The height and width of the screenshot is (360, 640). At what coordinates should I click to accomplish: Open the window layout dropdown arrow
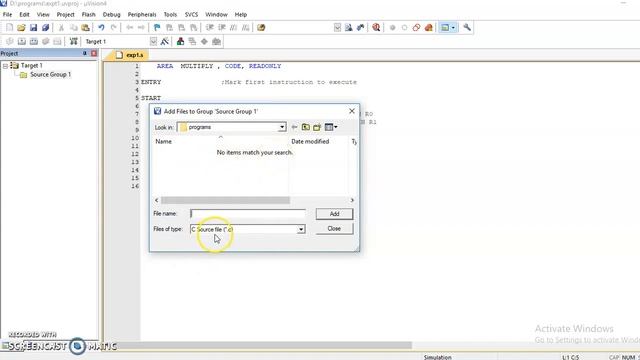tap(453, 28)
